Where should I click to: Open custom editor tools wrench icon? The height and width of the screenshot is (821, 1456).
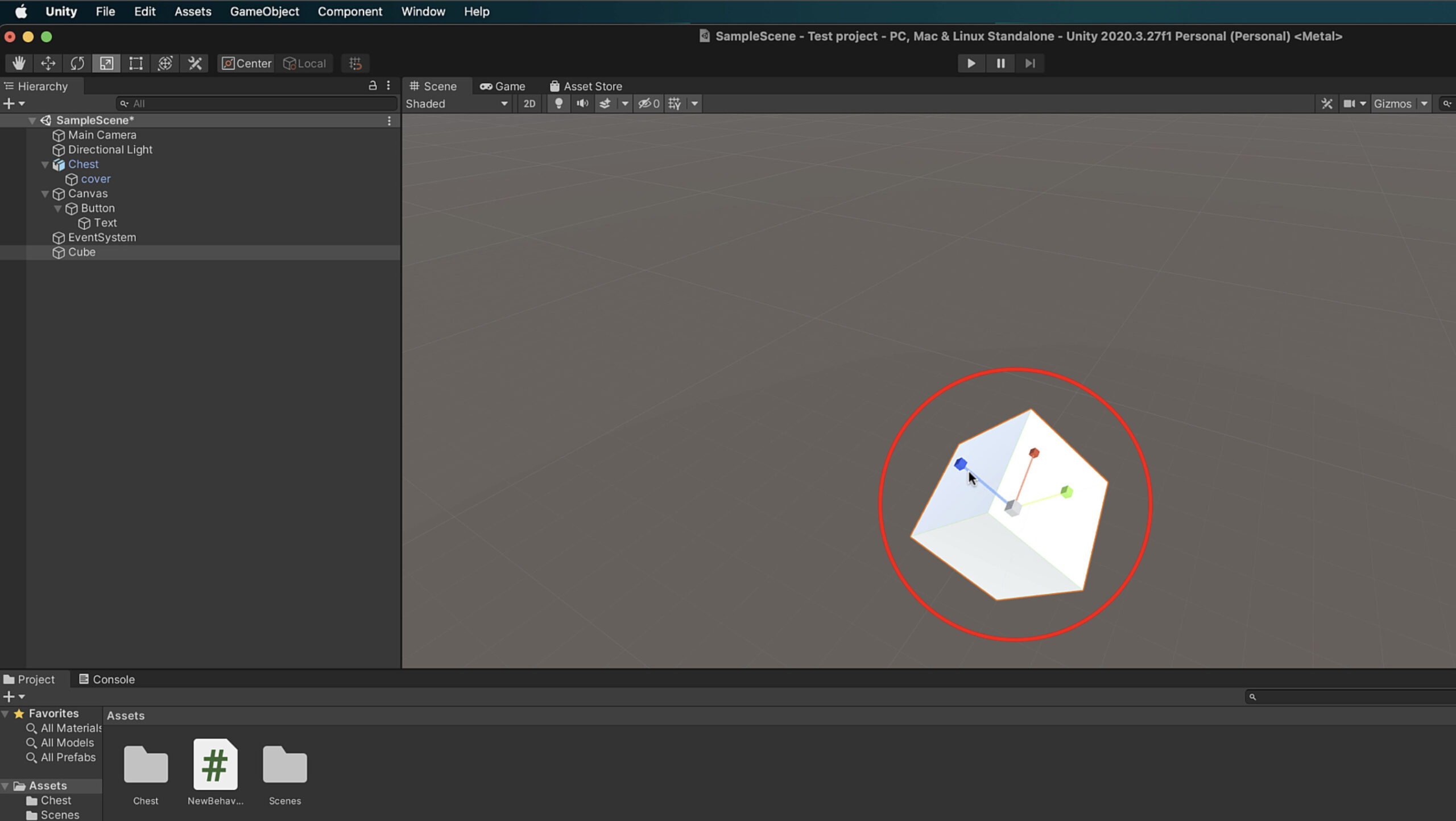pyautogui.click(x=195, y=63)
